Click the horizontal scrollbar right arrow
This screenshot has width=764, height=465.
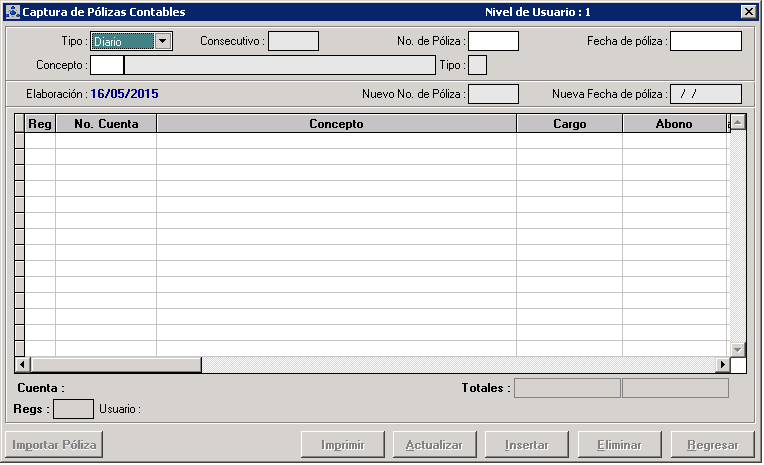722,365
